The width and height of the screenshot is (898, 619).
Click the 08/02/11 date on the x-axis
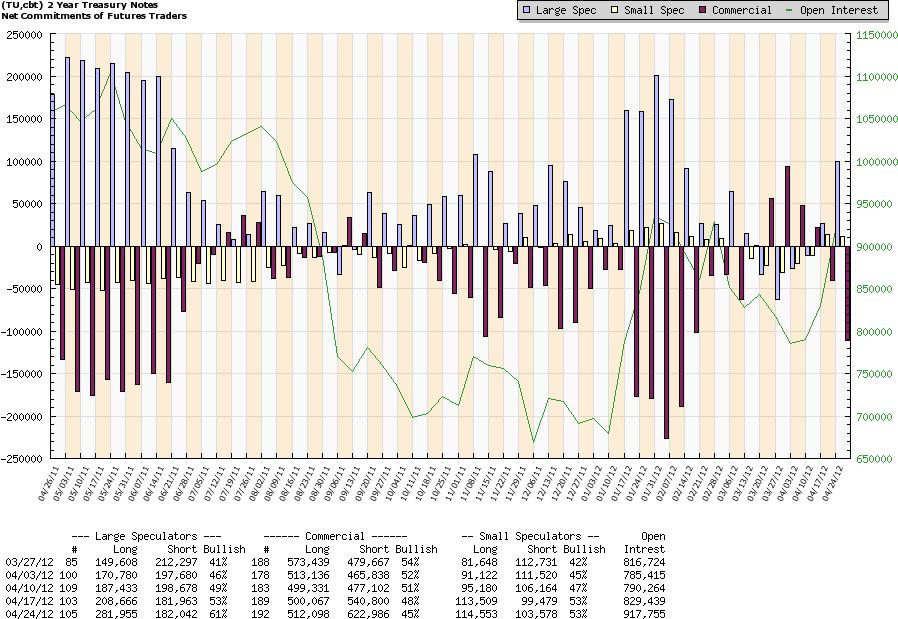(x=260, y=484)
